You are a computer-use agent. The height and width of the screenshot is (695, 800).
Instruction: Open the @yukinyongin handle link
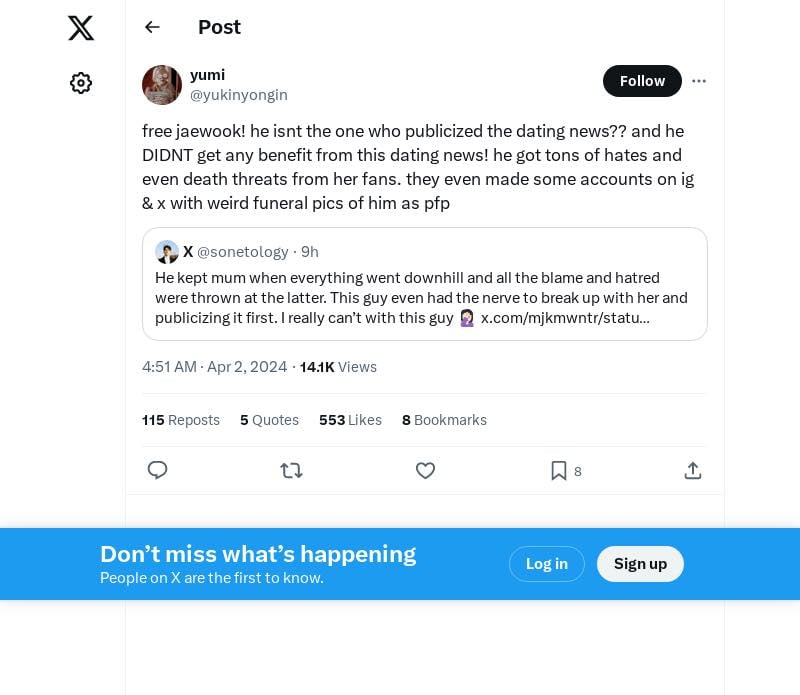239,95
